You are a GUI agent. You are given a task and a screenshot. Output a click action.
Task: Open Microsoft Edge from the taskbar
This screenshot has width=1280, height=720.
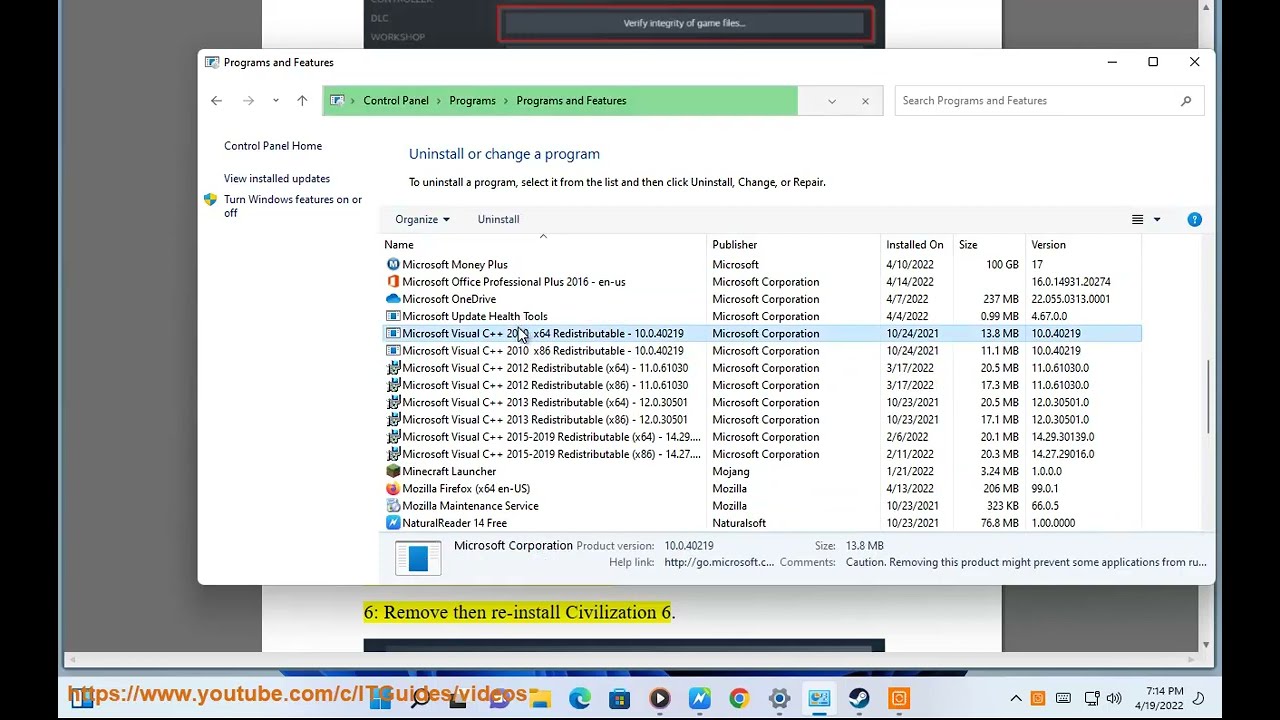tap(580, 698)
